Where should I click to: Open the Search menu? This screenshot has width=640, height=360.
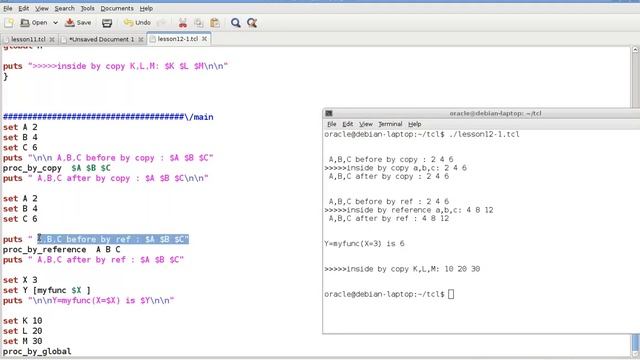[64, 8]
